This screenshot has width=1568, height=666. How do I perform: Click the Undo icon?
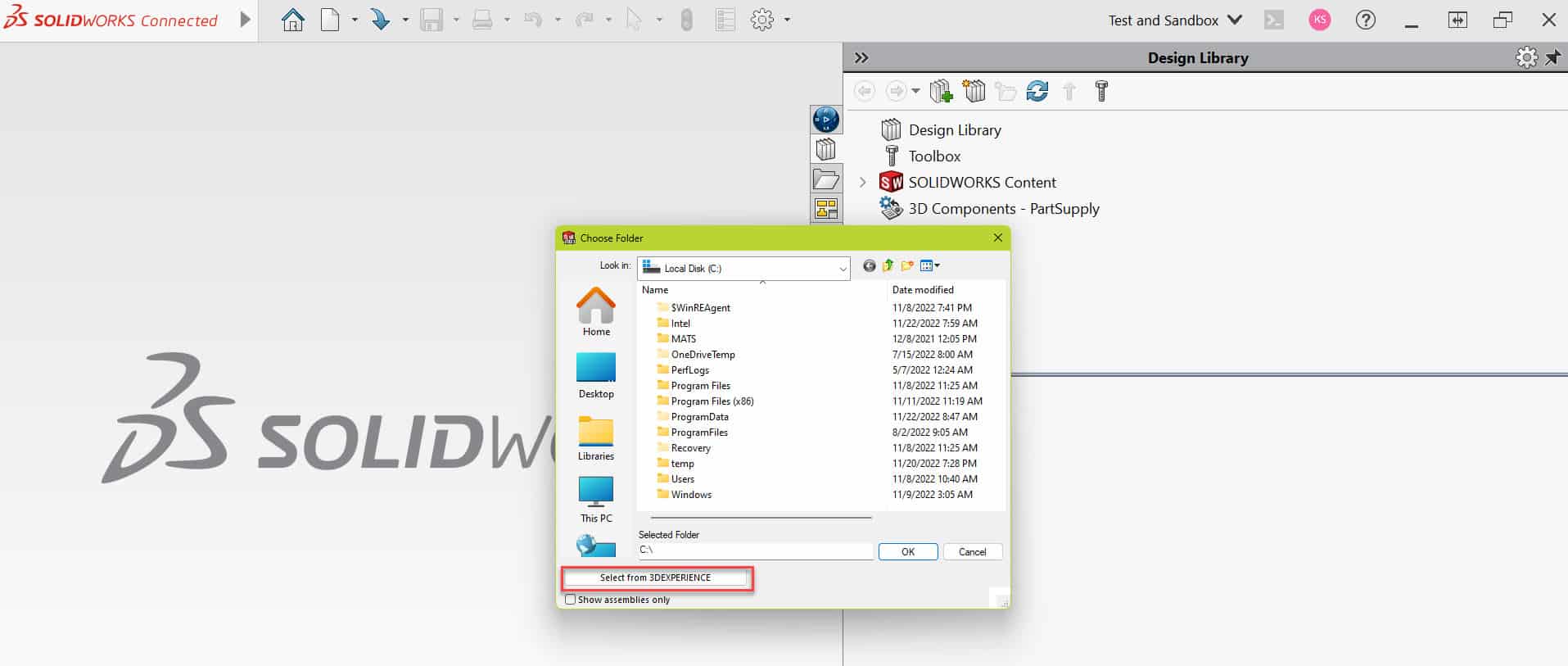click(533, 20)
